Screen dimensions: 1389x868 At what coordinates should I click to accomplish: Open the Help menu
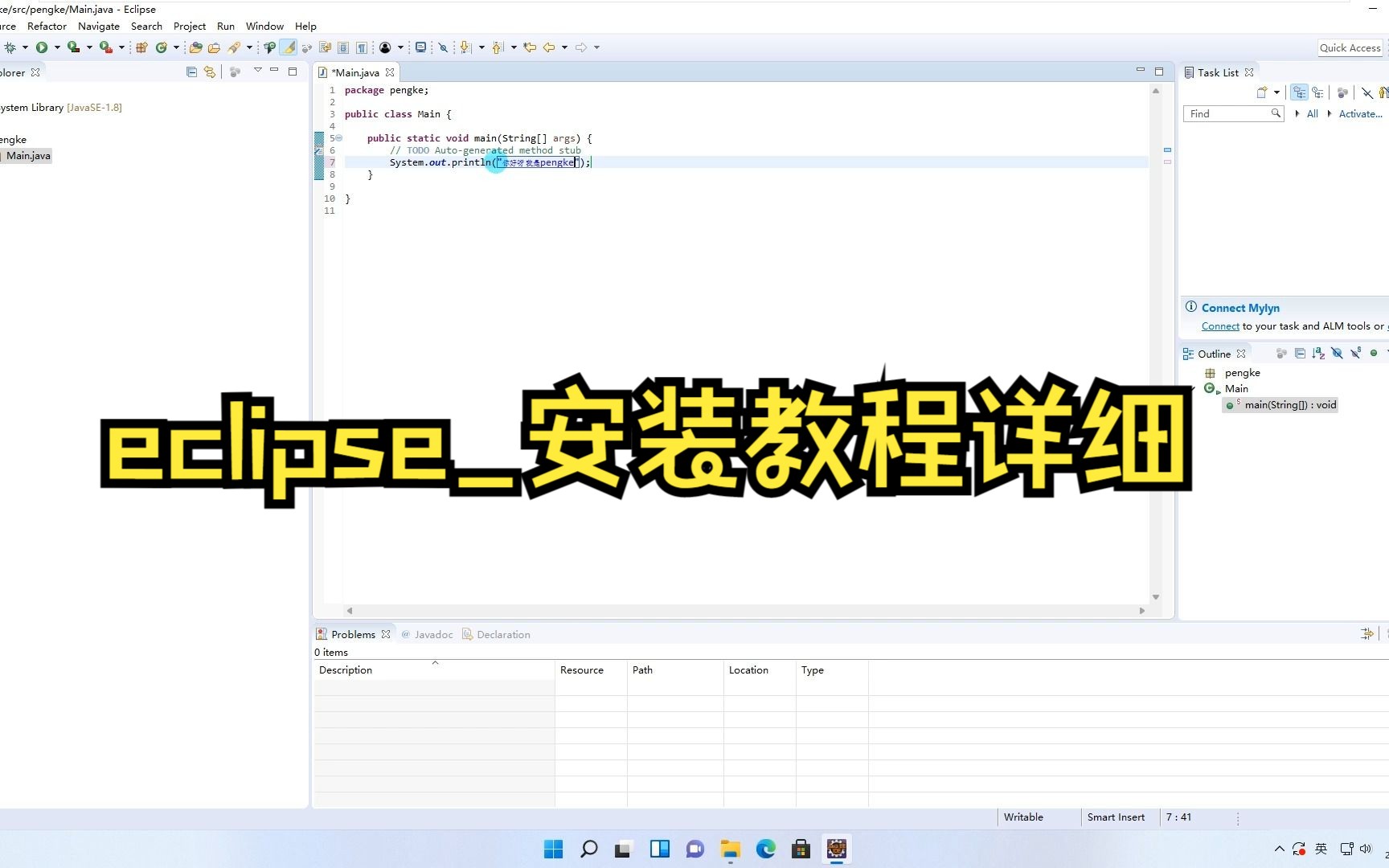[x=305, y=26]
